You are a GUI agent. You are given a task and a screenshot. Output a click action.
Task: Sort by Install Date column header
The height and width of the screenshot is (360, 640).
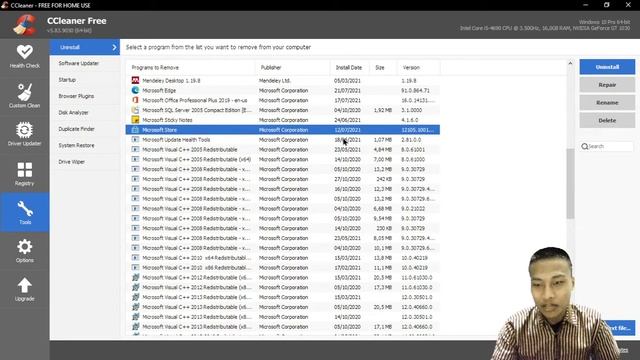click(350, 68)
